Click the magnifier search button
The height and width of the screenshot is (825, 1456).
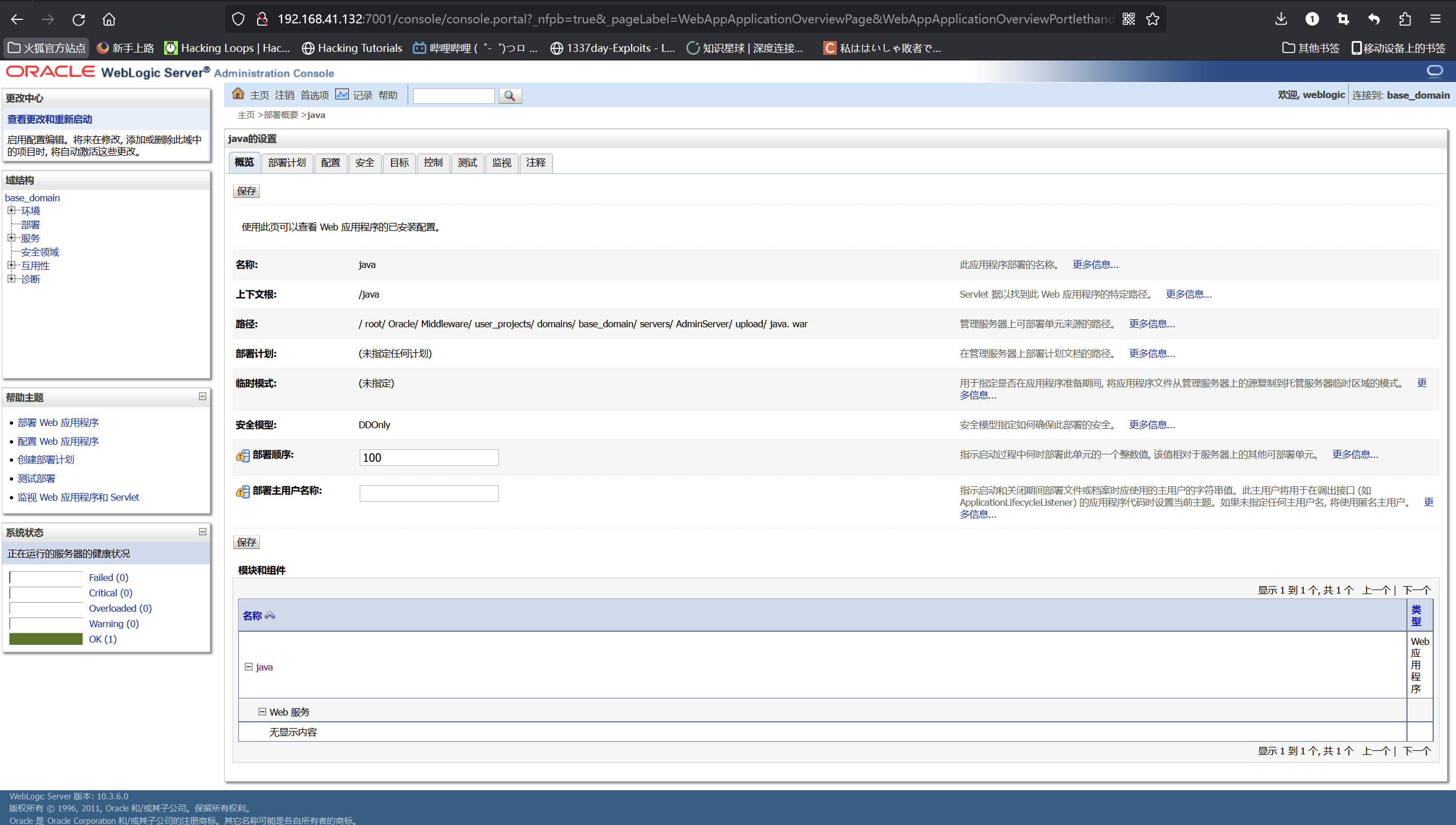510,96
